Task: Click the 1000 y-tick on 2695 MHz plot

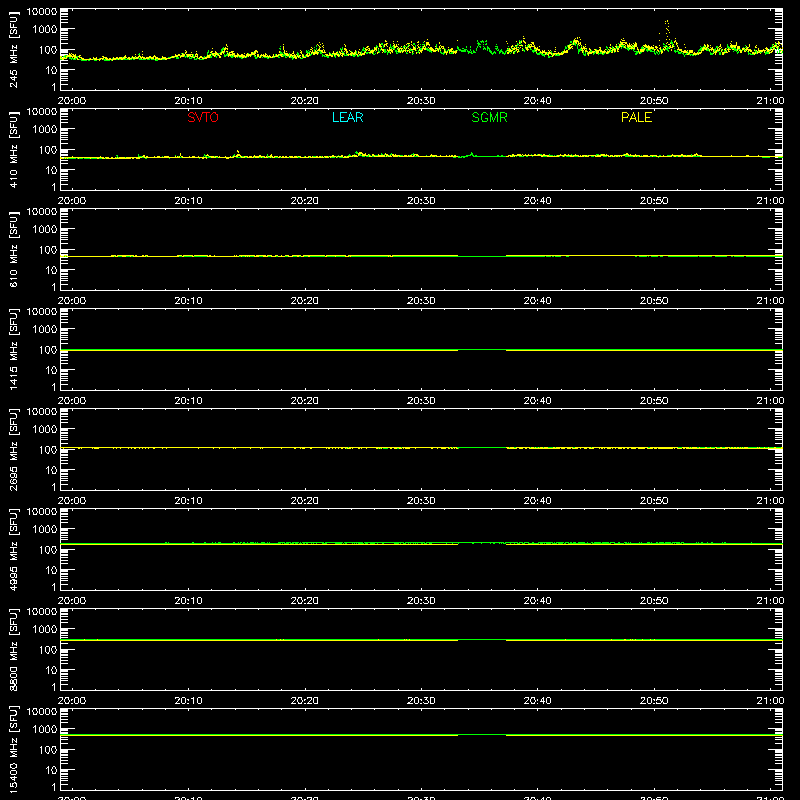Action: (x=45, y=430)
